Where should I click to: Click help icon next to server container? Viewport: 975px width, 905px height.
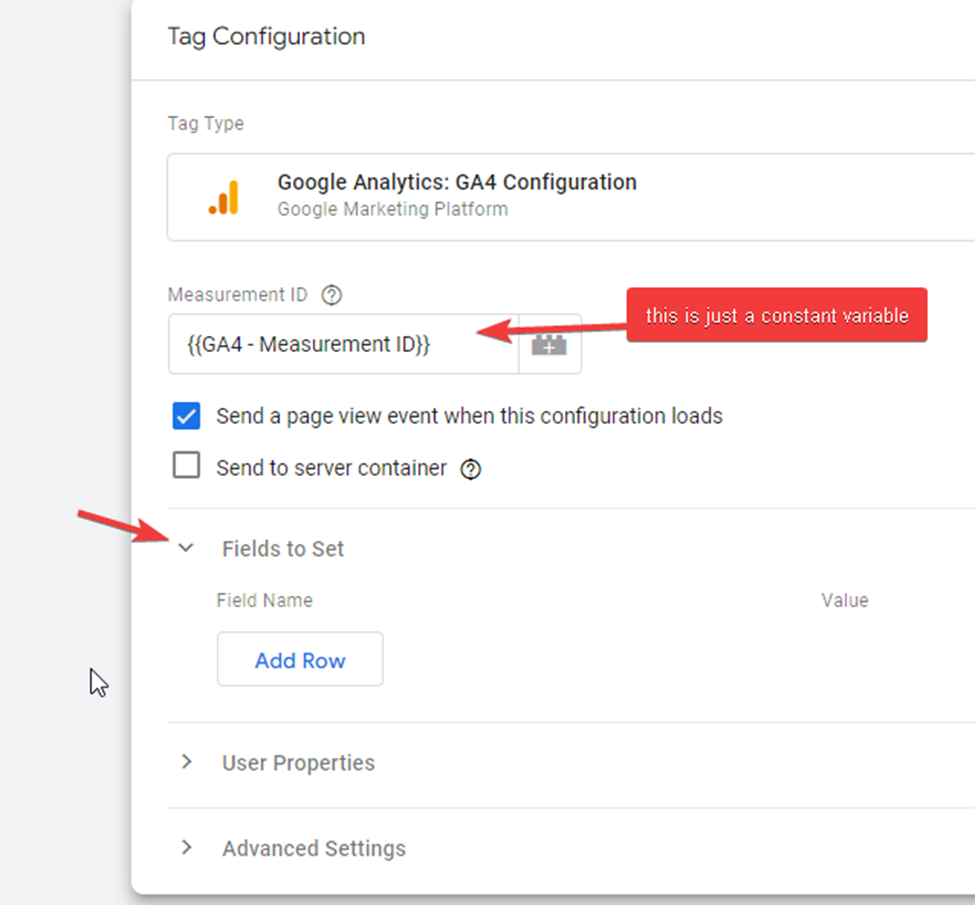(470, 469)
